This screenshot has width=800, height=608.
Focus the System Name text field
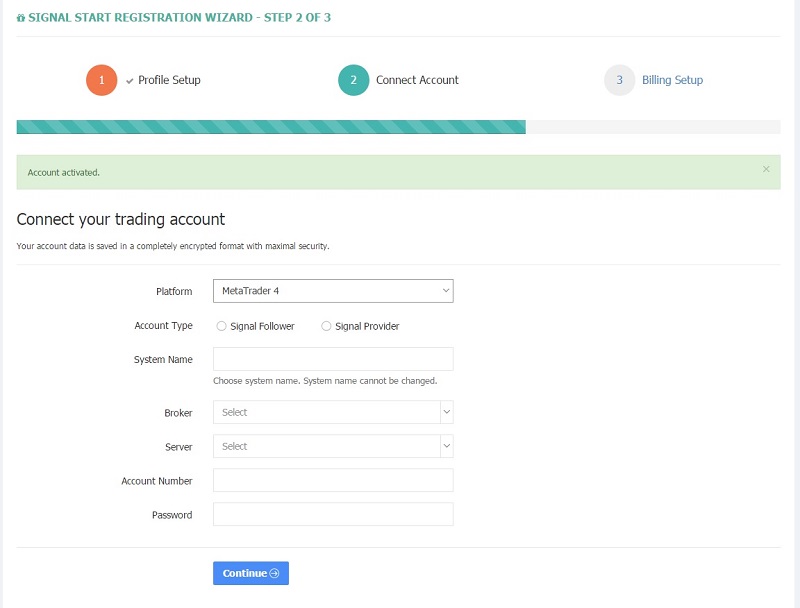click(x=333, y=359)
